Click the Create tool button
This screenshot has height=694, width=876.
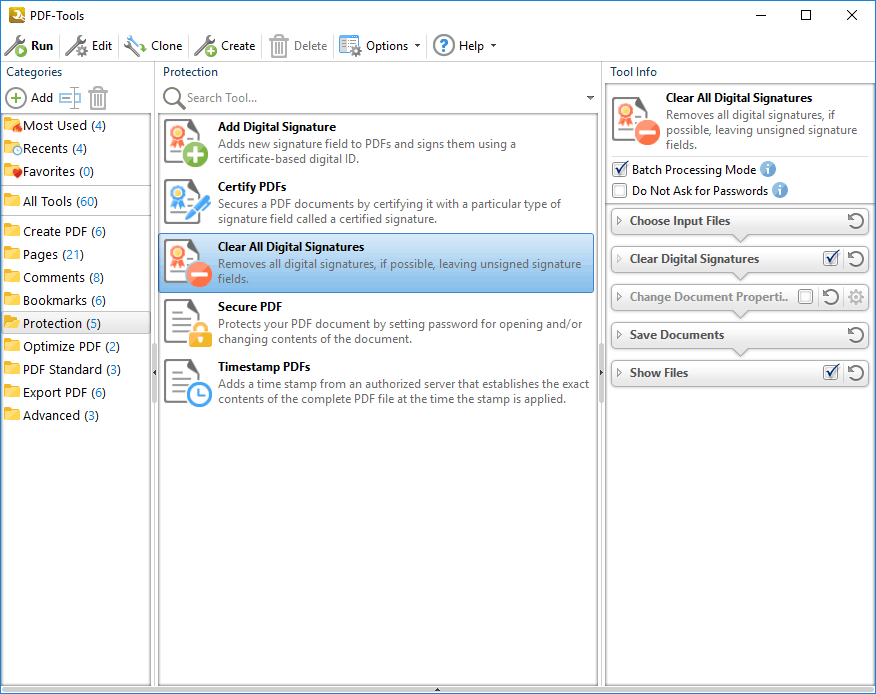(x=225, y=46)
